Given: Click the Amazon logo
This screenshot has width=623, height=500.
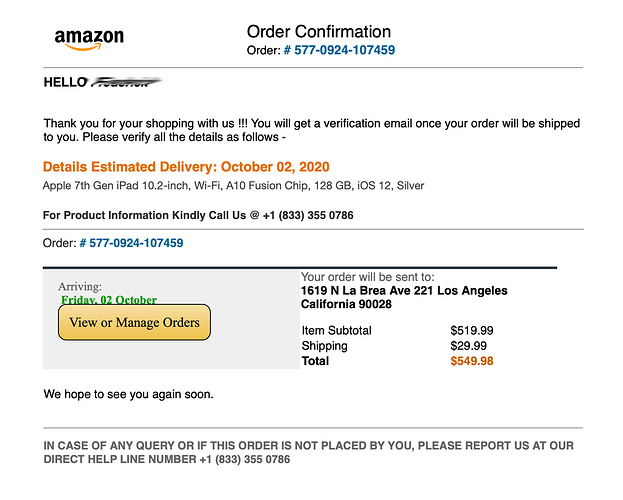Looking at the screenshot, I should coord(89,38).
